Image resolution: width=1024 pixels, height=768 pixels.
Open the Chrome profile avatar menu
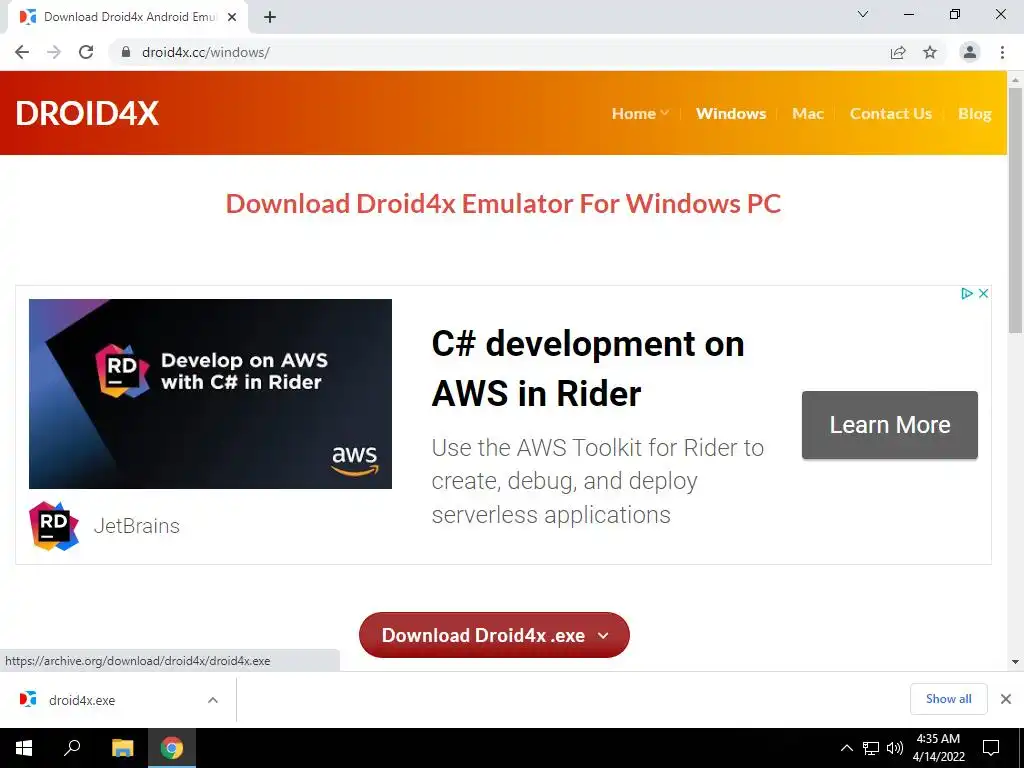pyautogui.click(x=970, y=52)
